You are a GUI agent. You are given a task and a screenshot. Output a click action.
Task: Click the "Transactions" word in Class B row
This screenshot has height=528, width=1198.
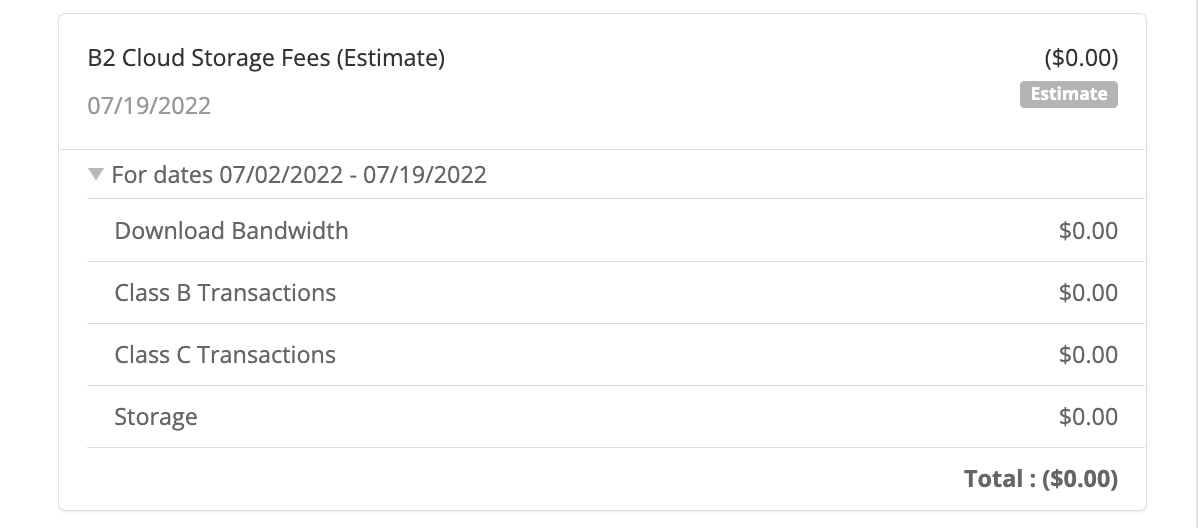point(267,293)
